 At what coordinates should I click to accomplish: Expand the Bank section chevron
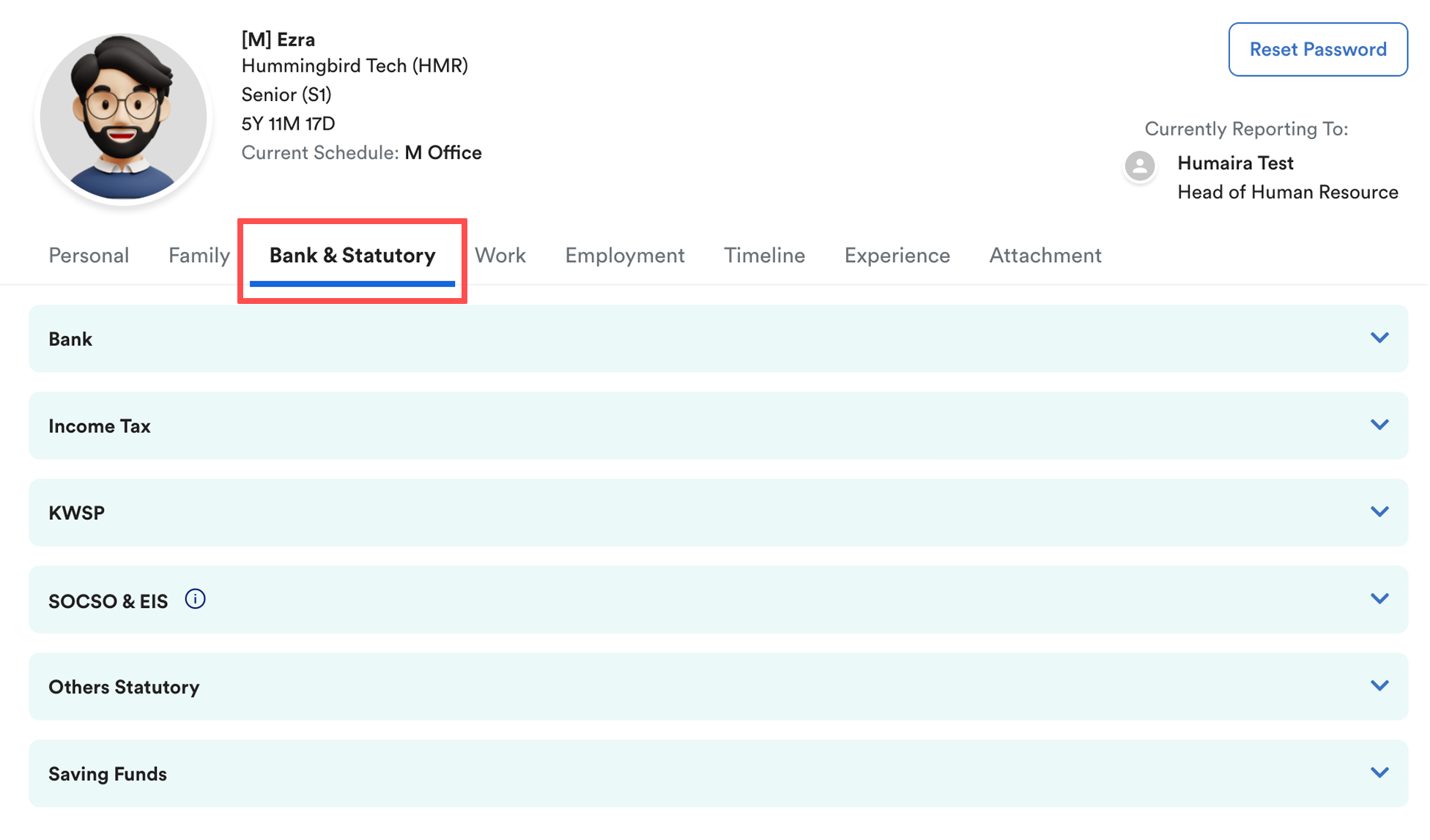point(1379,338)
